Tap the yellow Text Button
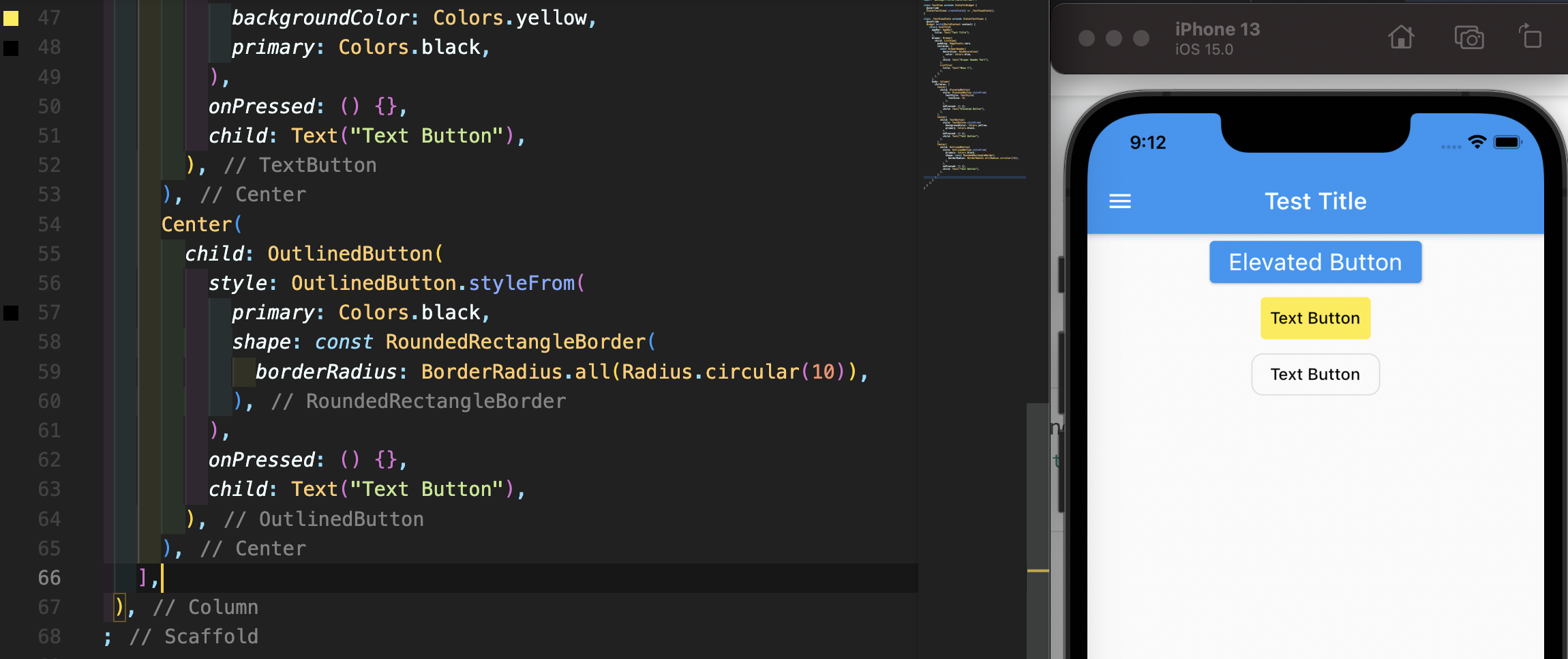The height and width of the screenshot is (659, 1568). point(1315,318)
